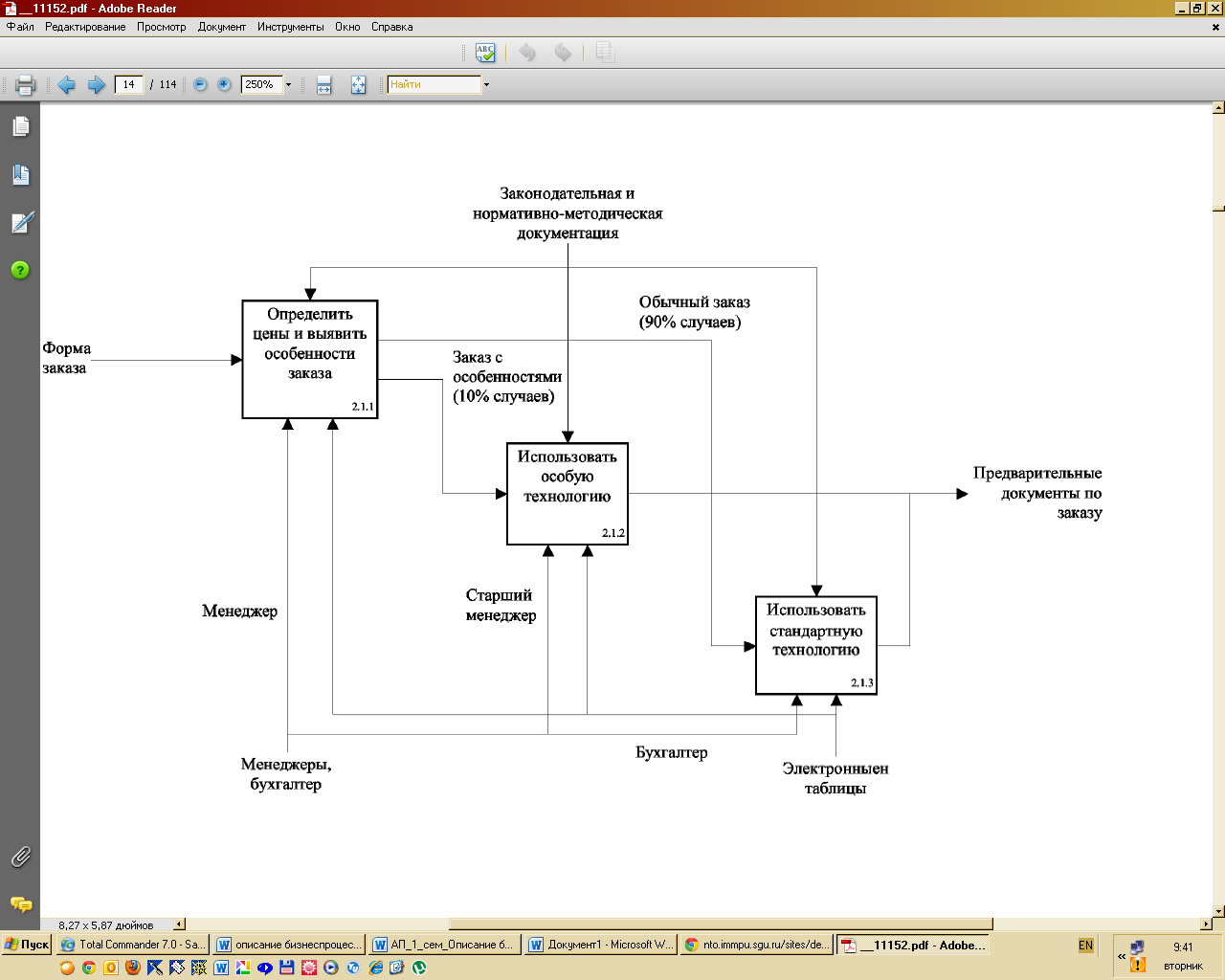Click the Пуск start button
Viewport: 1225px width, 980px height.
tap(27, 945)
